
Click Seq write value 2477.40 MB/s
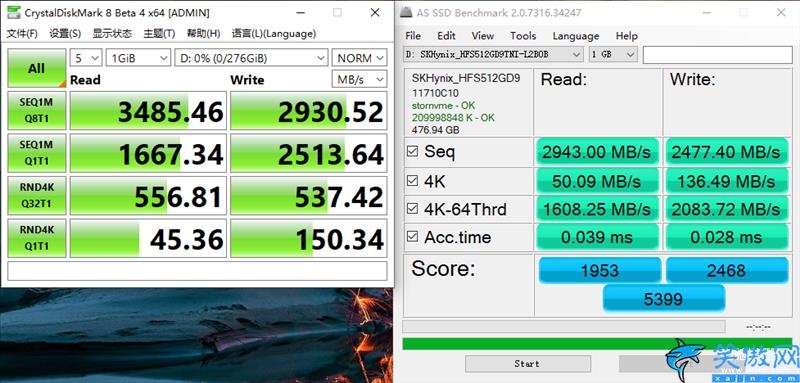(x=726, y=152)
